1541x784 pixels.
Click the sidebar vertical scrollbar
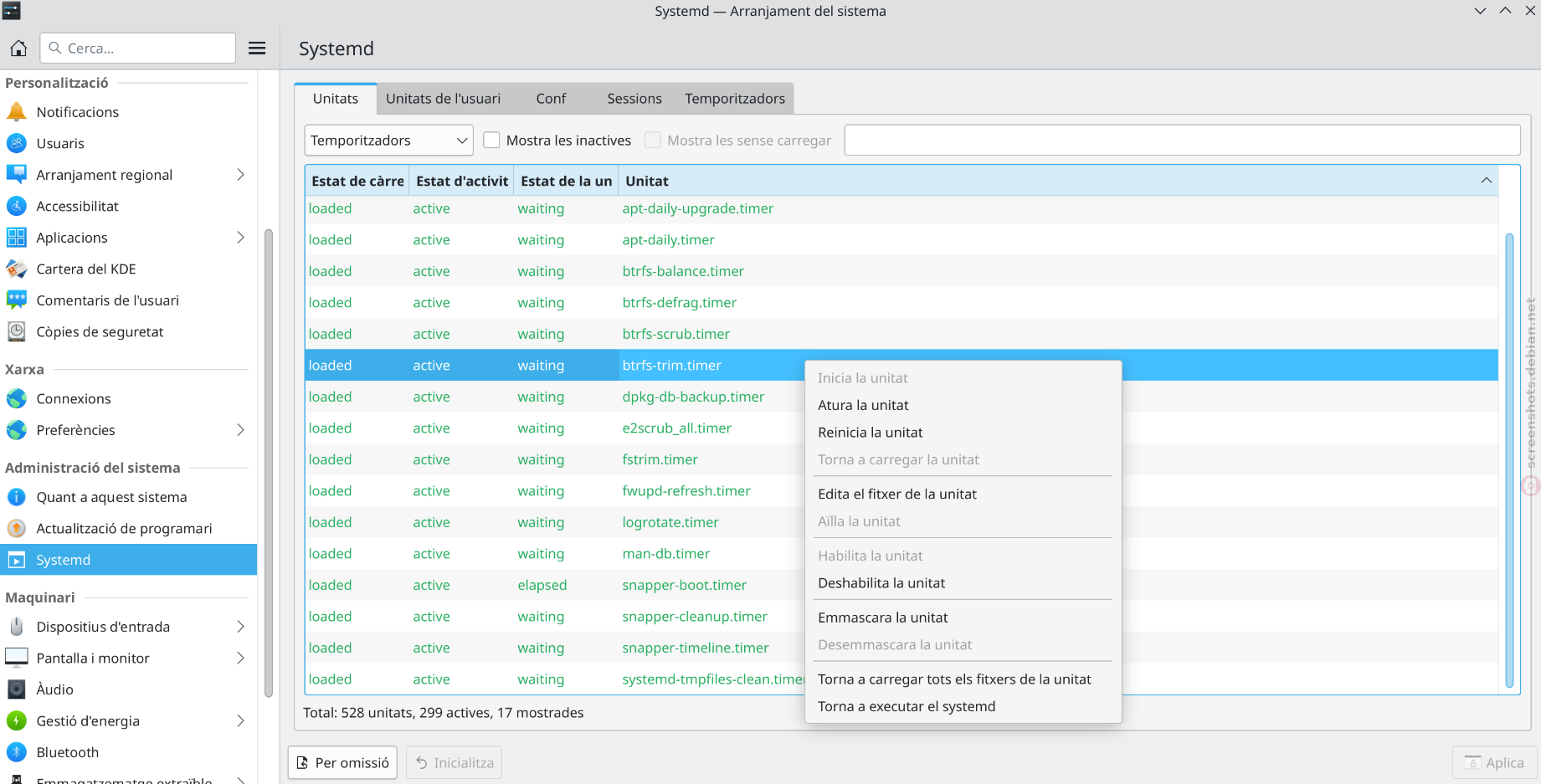[x=269, y=462]
